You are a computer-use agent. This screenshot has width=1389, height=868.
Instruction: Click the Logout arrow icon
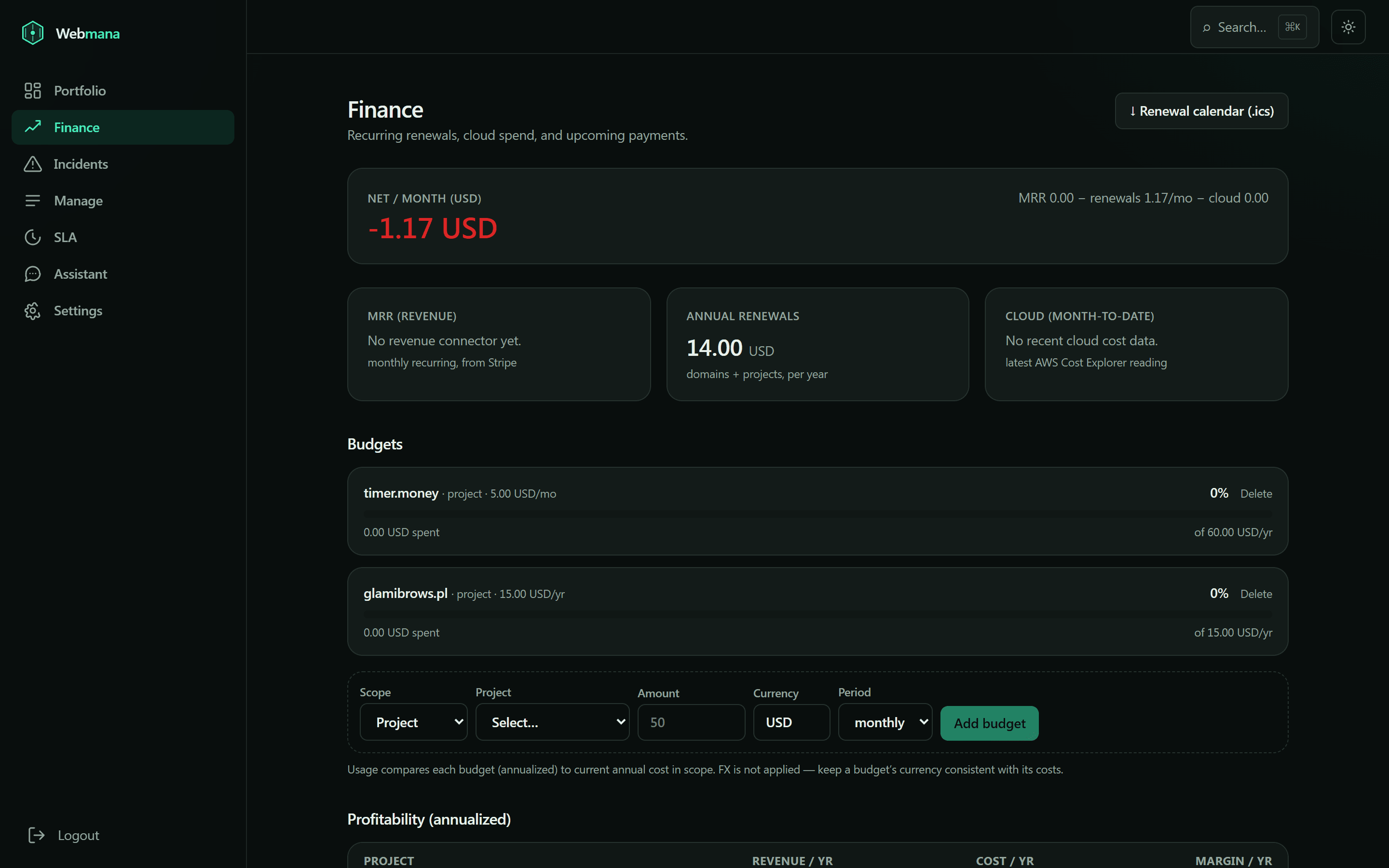[x=36, y=835]
